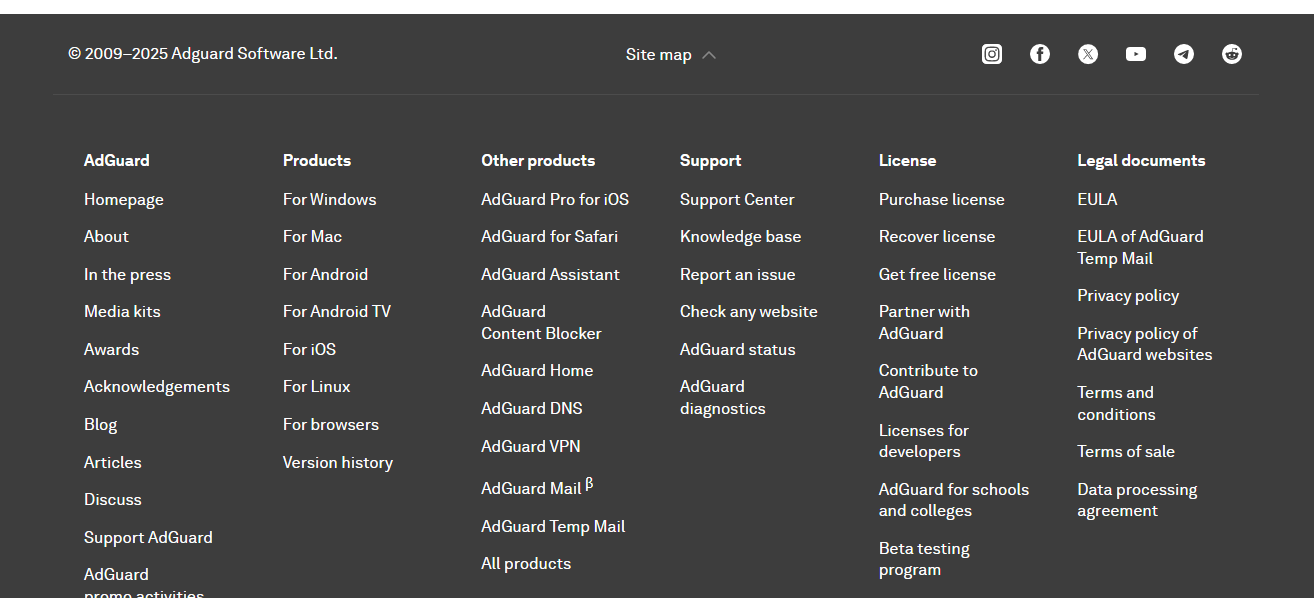Screen dimensions: 1314x598
Task: View the All products link
Action: pos(526,564)
